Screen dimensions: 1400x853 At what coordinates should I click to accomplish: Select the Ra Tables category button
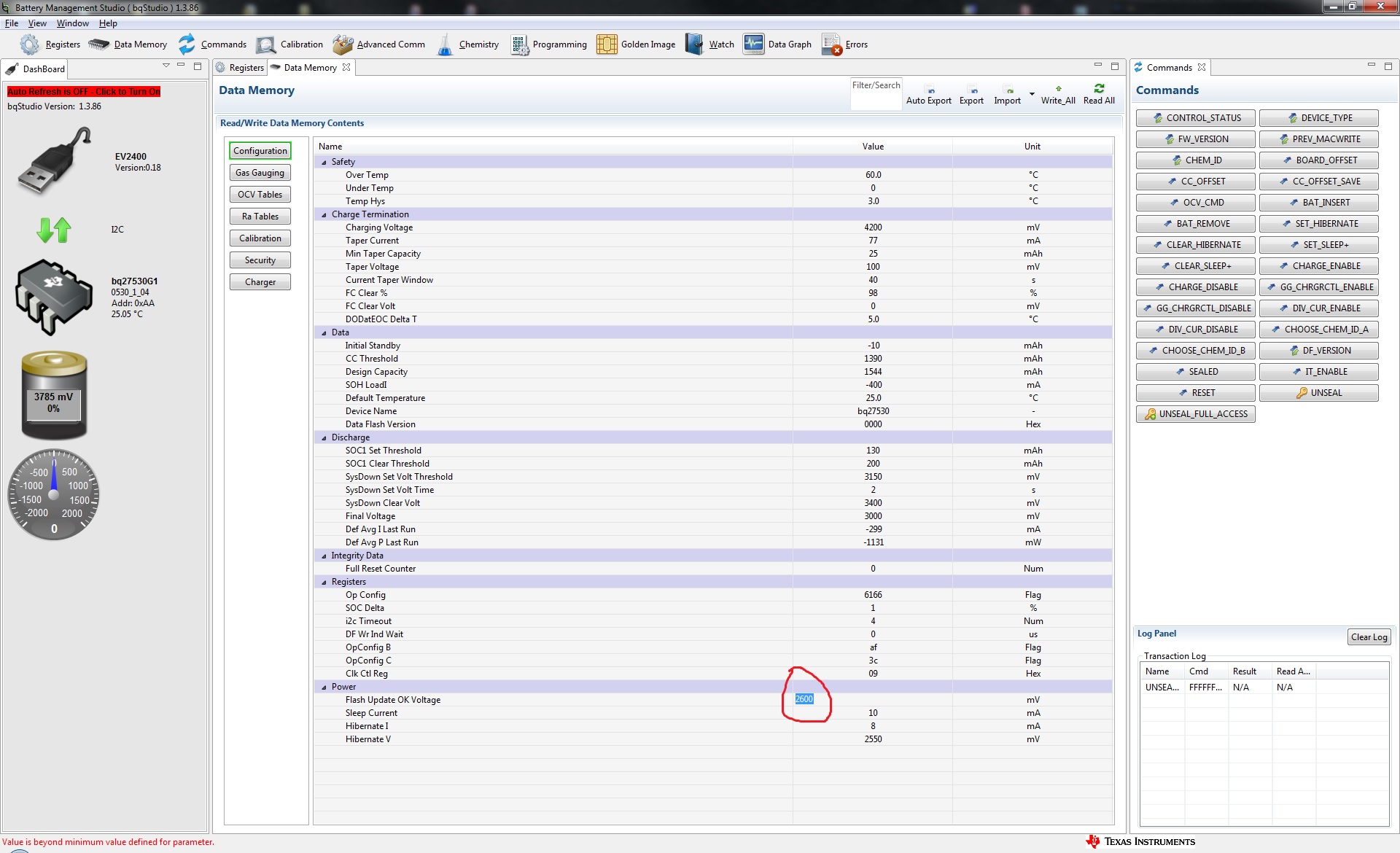point(260,217)
